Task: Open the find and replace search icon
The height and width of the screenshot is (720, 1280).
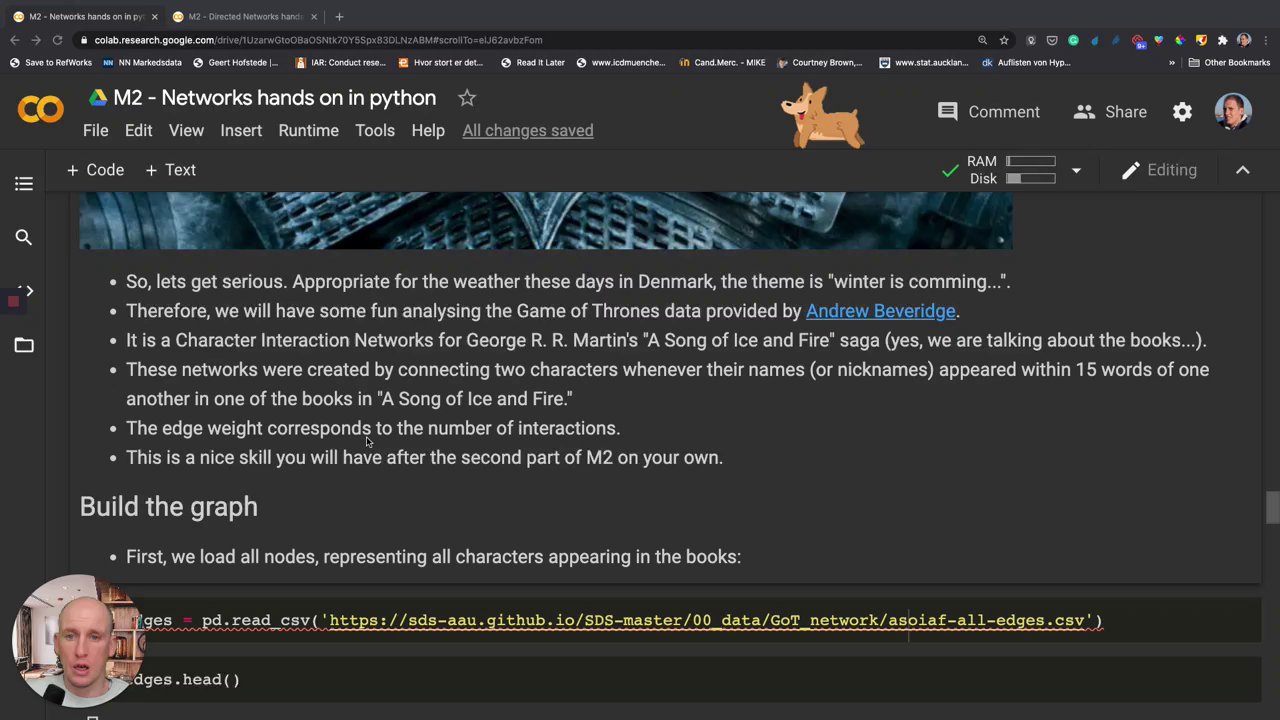Action: click(24, 237)
